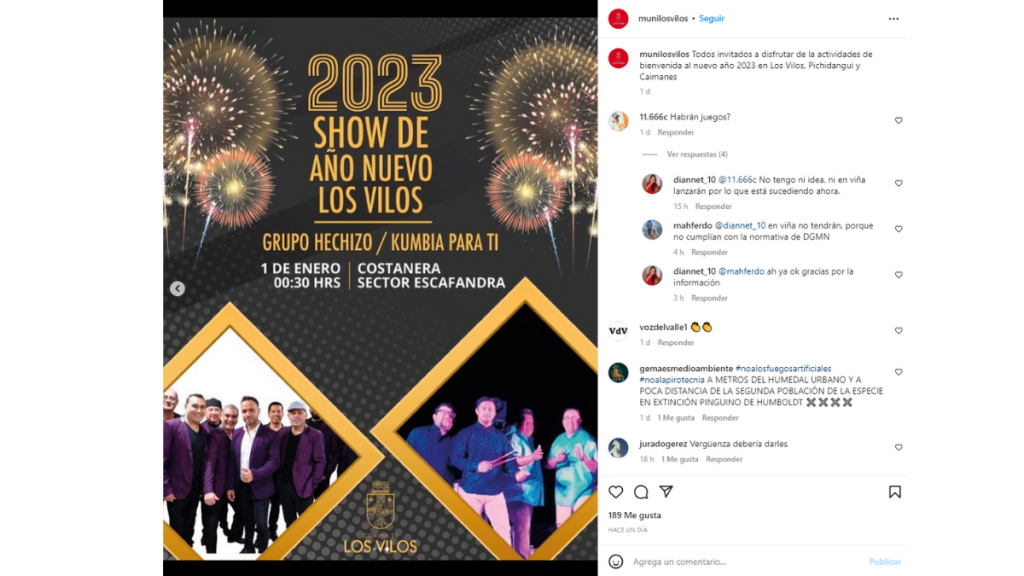Click Seguir to follow munilosvilos
Screen dimensions: 1024x576
(711, 18)
